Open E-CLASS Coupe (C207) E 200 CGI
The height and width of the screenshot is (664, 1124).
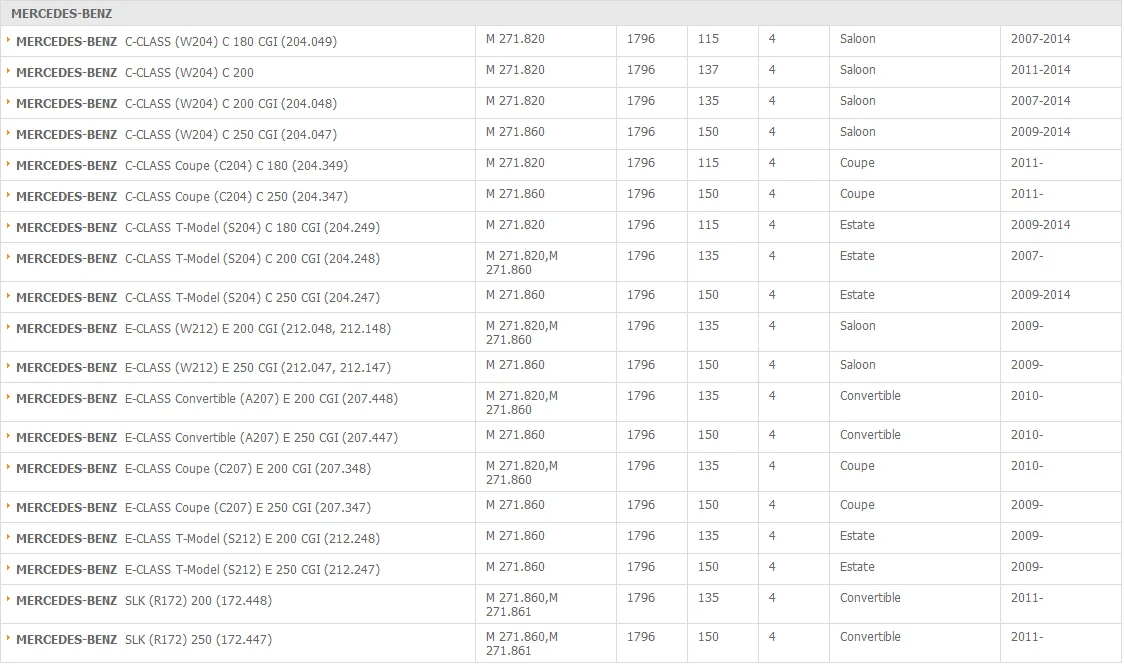194,469
